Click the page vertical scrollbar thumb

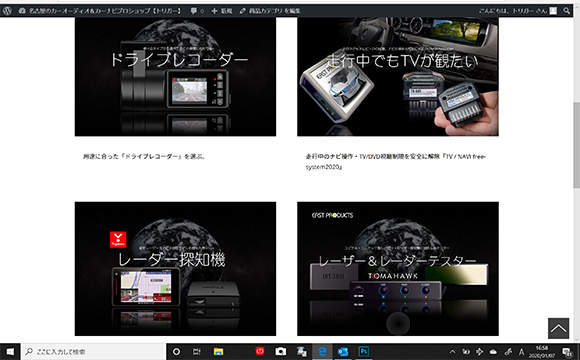576,144
